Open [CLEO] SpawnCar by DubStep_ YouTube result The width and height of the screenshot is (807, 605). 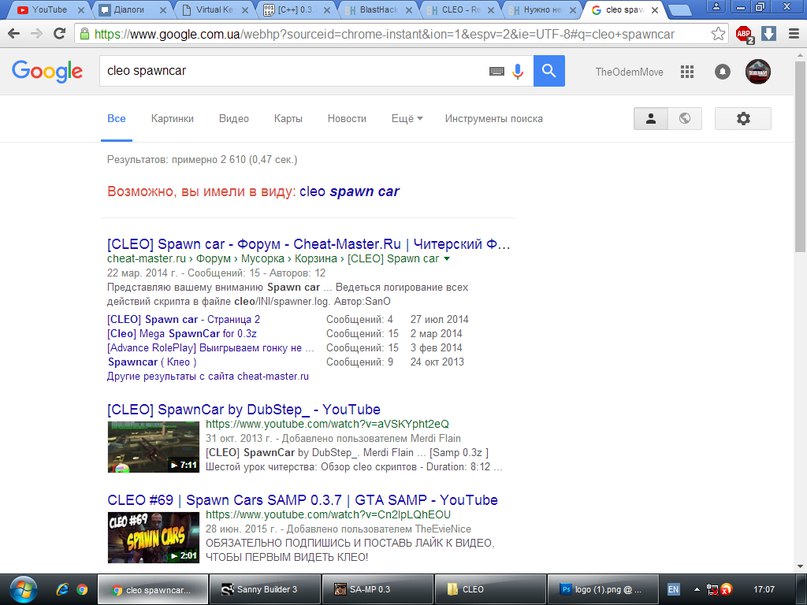click(x=243, y=410)
